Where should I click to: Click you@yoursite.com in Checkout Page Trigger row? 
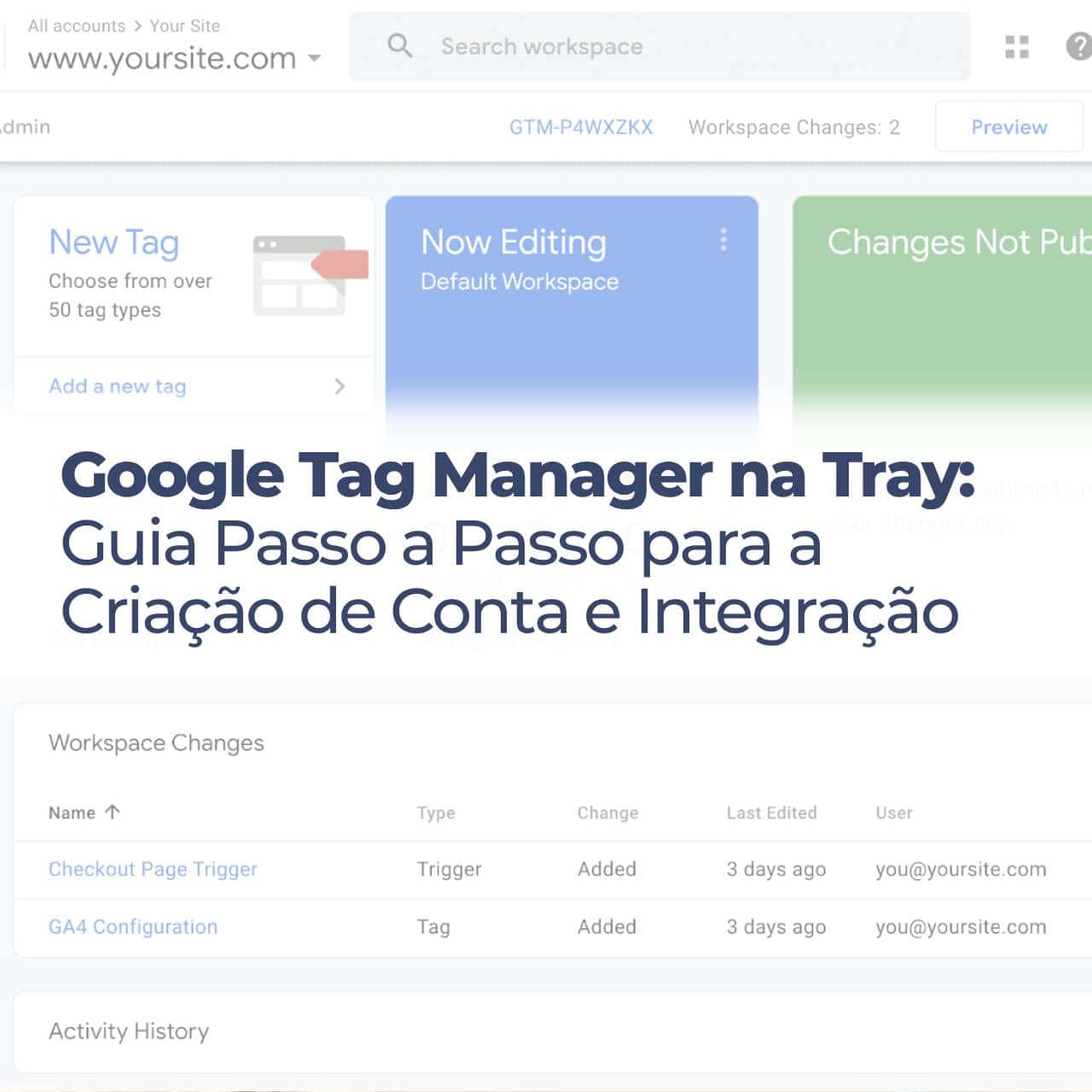point(961,869)
